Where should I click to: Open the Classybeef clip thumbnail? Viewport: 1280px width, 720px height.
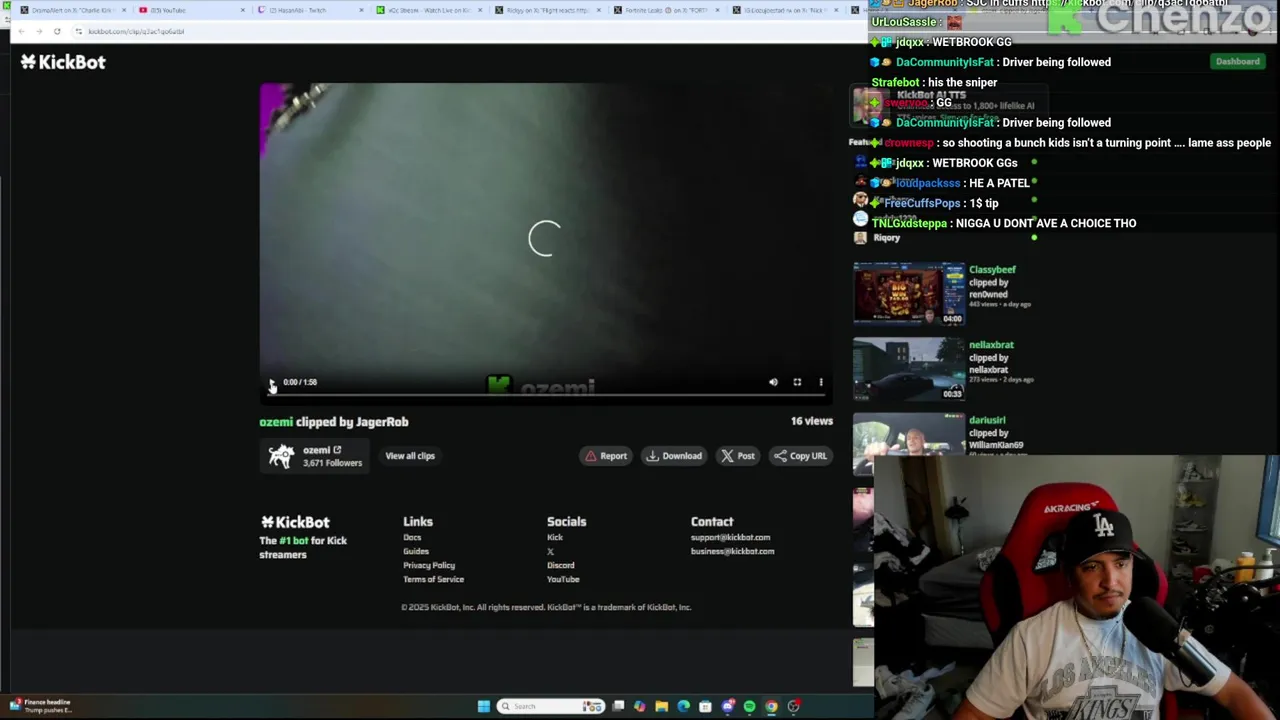click(908, 294)
